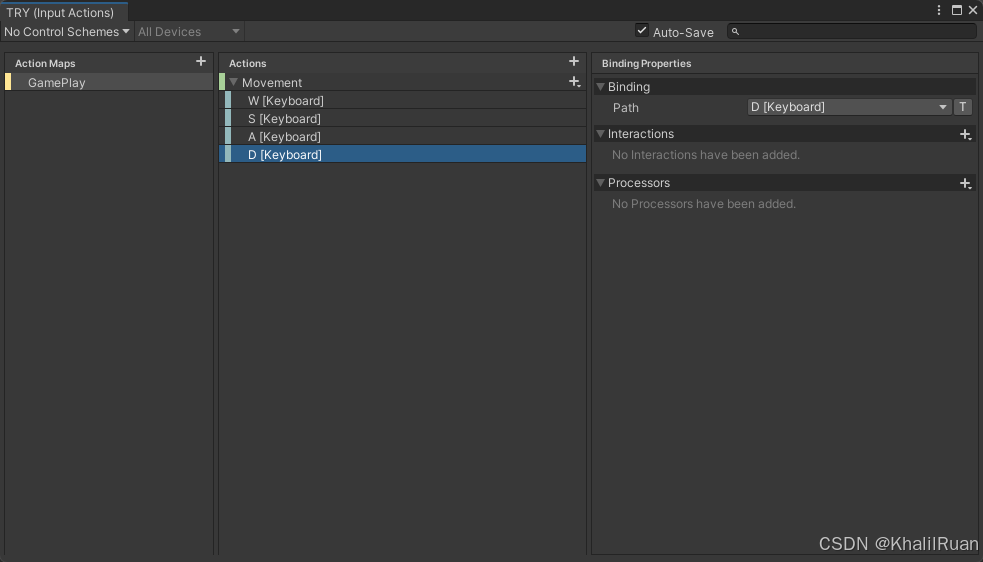
Task: Select the S [Keyboard] binding
Action: pos(402,119)
